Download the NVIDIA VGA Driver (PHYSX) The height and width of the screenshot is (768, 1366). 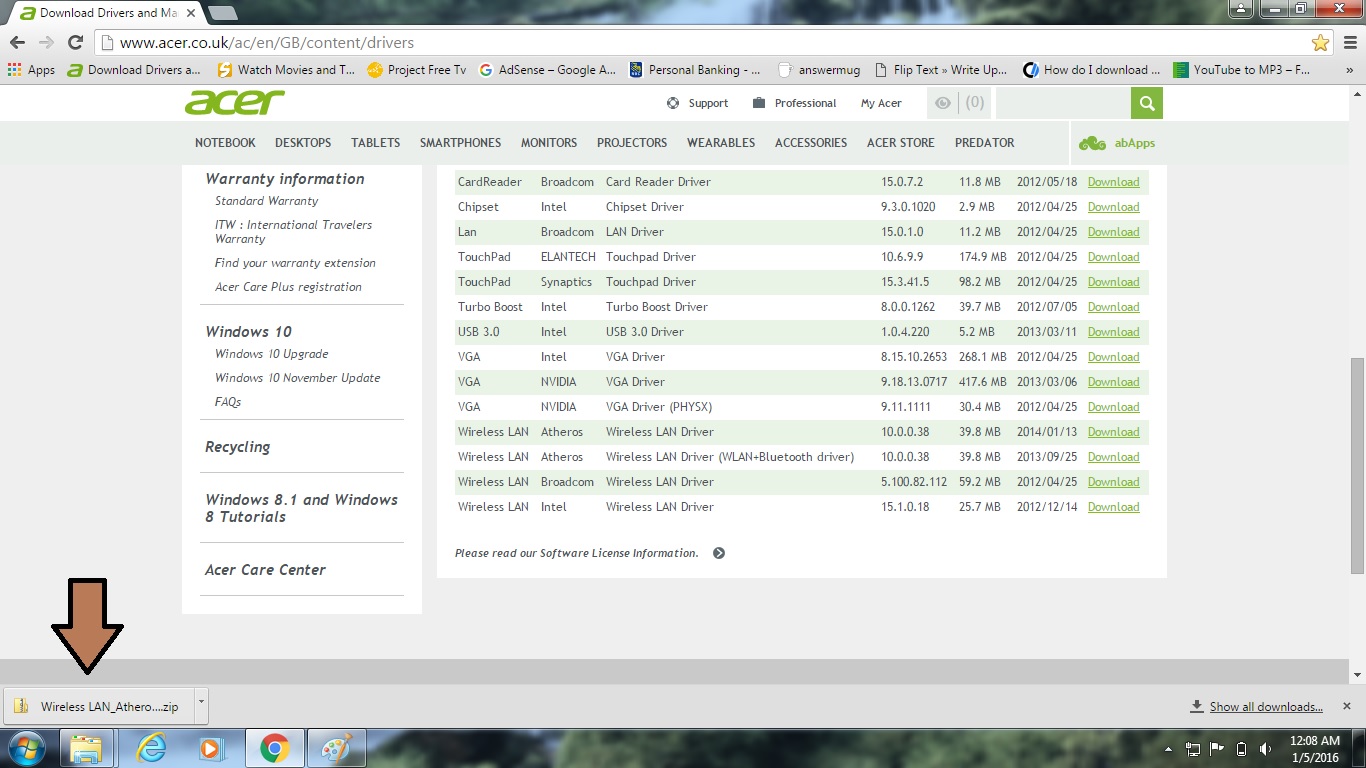point(1114,407)
